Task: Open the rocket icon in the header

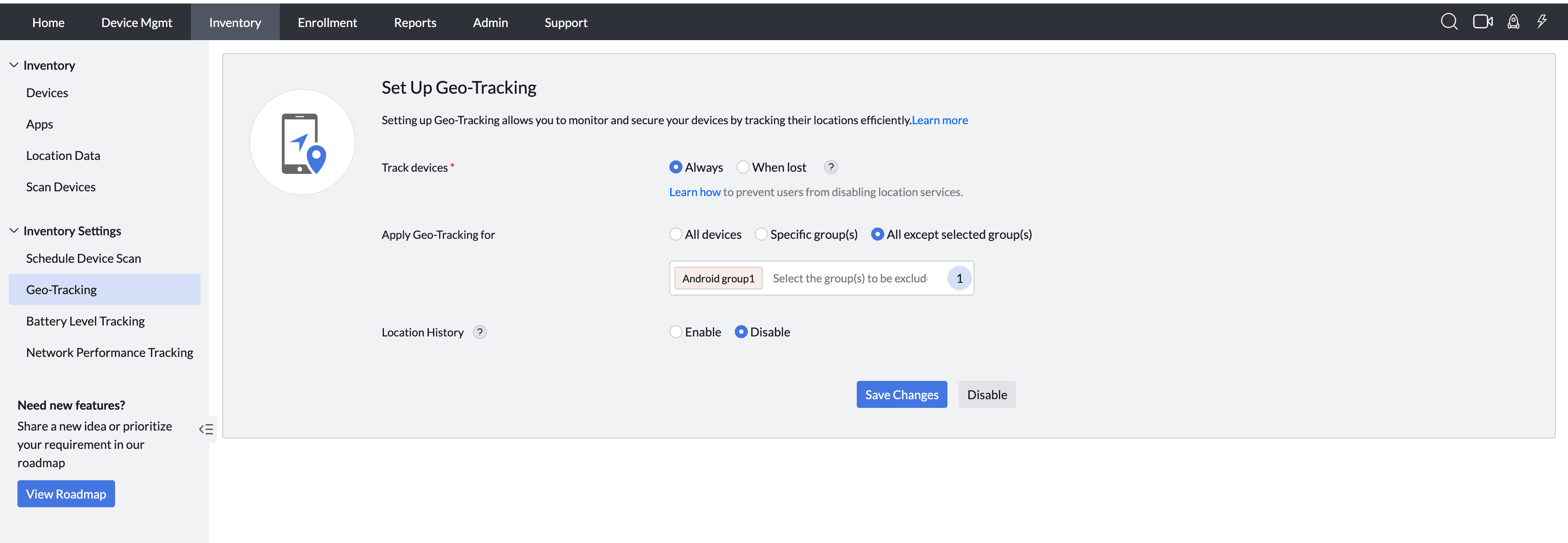Action: coord(1513,21)
